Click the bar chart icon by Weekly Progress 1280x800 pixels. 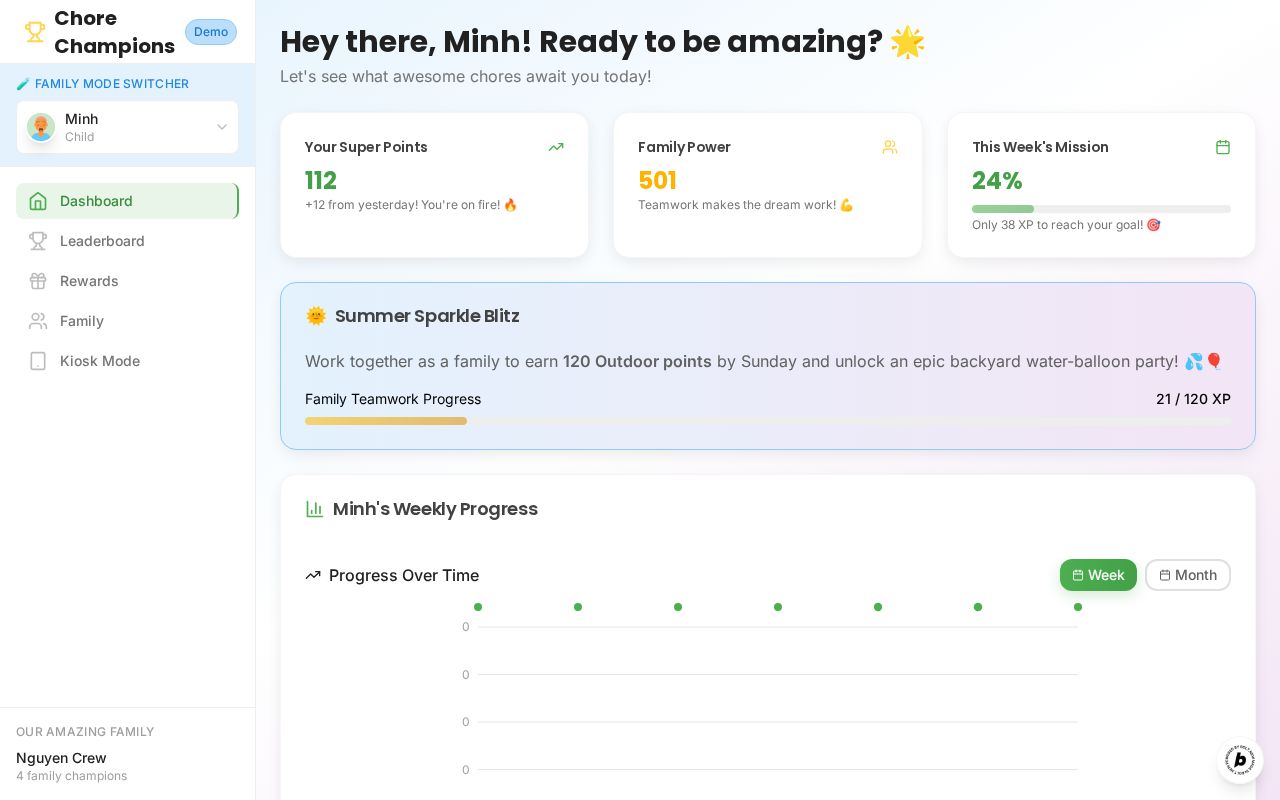point(315,509)
